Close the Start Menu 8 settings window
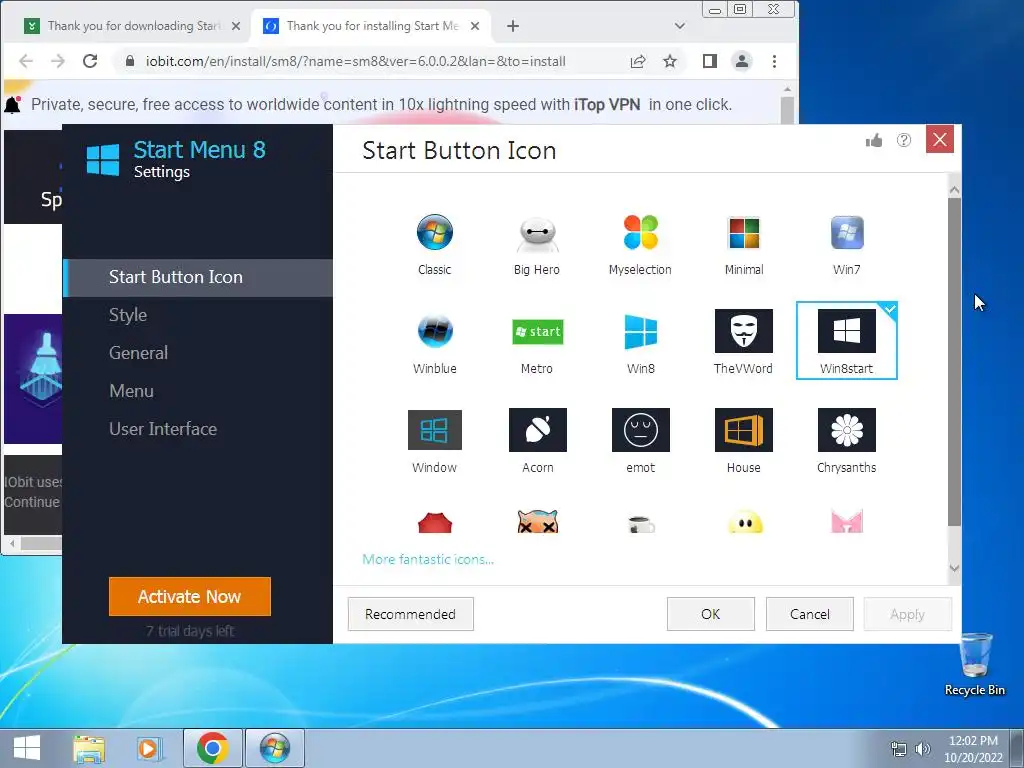This screenshot has height=768, width=1024. tap(940, 140)
